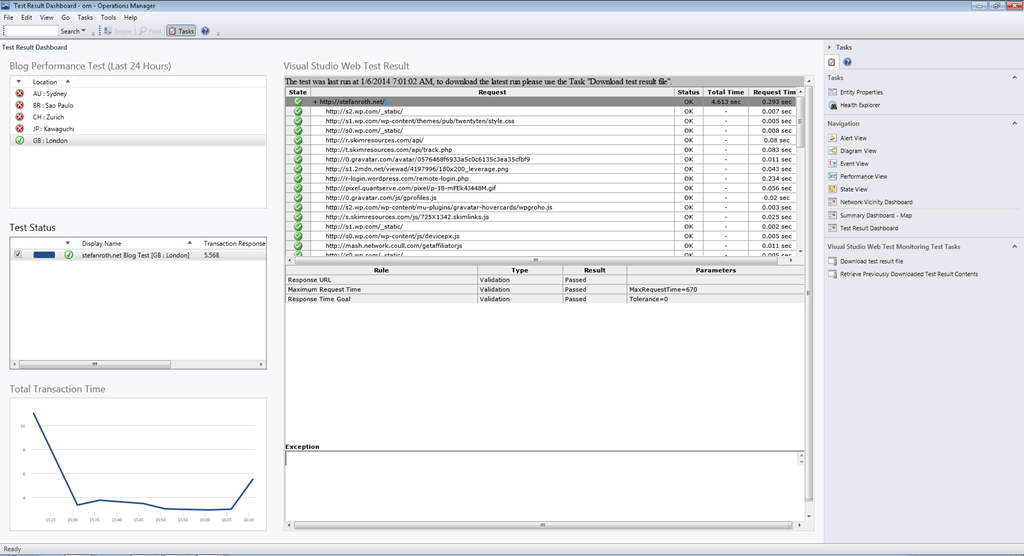Select the task pane clipboard tab icon
Screen dimensions: 1024x556
[x=832, y=62]
